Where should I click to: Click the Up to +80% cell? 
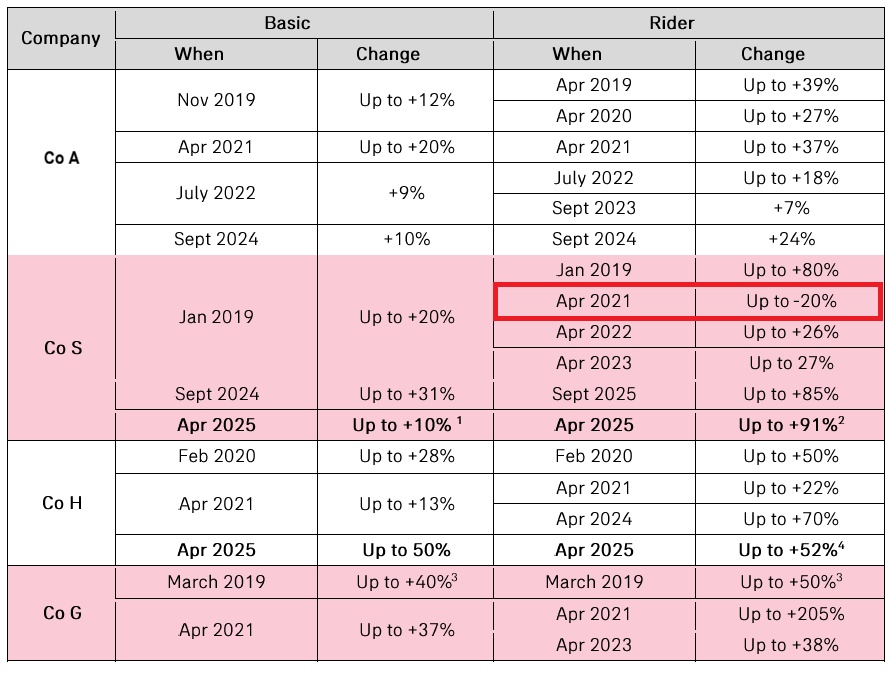(x=790, y=270)
